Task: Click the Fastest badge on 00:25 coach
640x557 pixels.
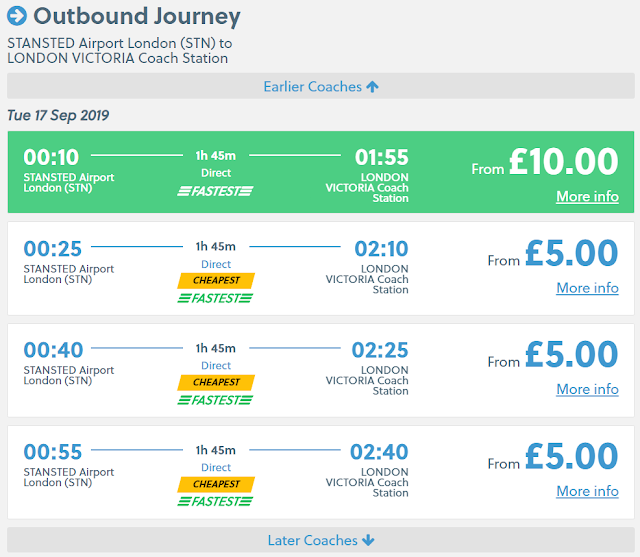Action: click(x=216, y=298)
